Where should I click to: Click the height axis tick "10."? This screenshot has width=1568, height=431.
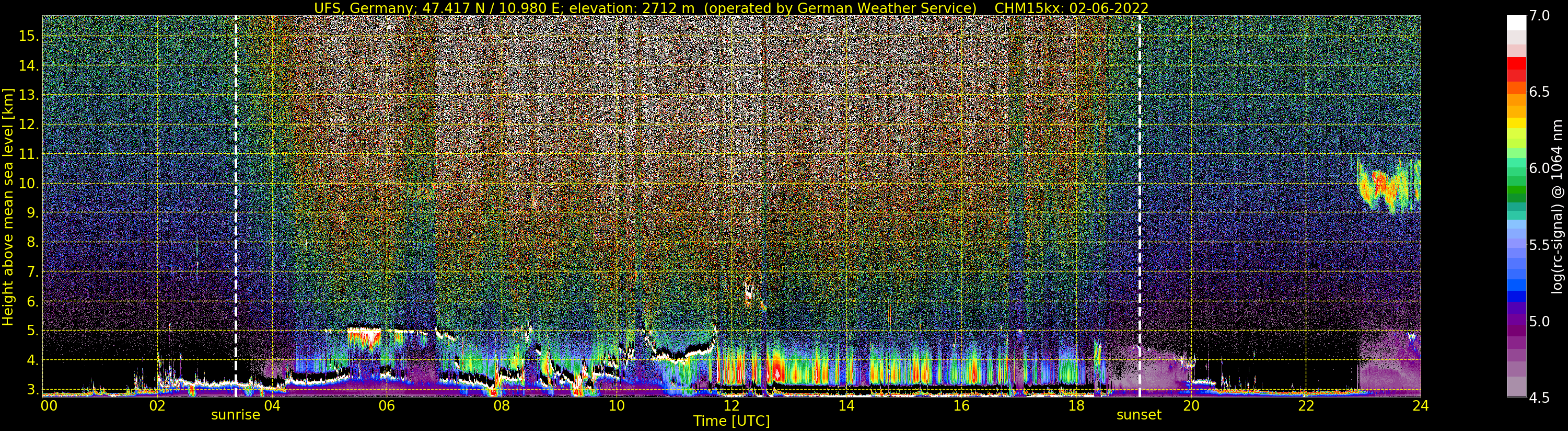point(29,184)
